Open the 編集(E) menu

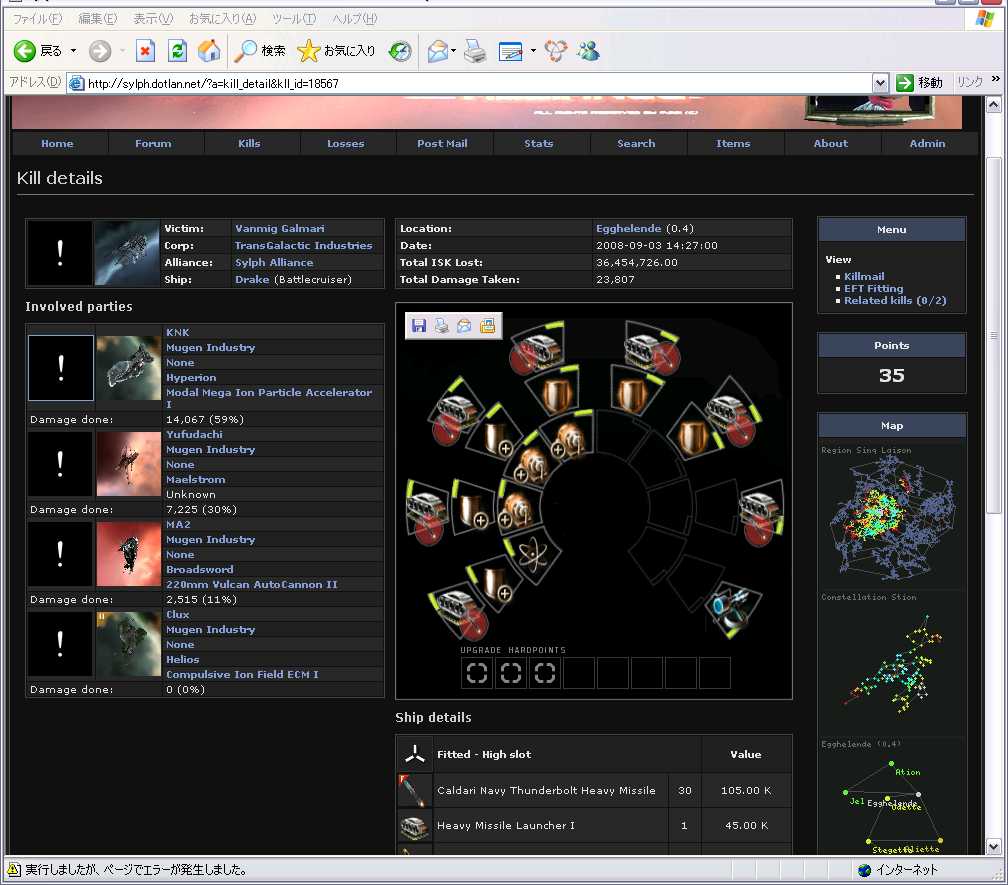tap(98, 19)
